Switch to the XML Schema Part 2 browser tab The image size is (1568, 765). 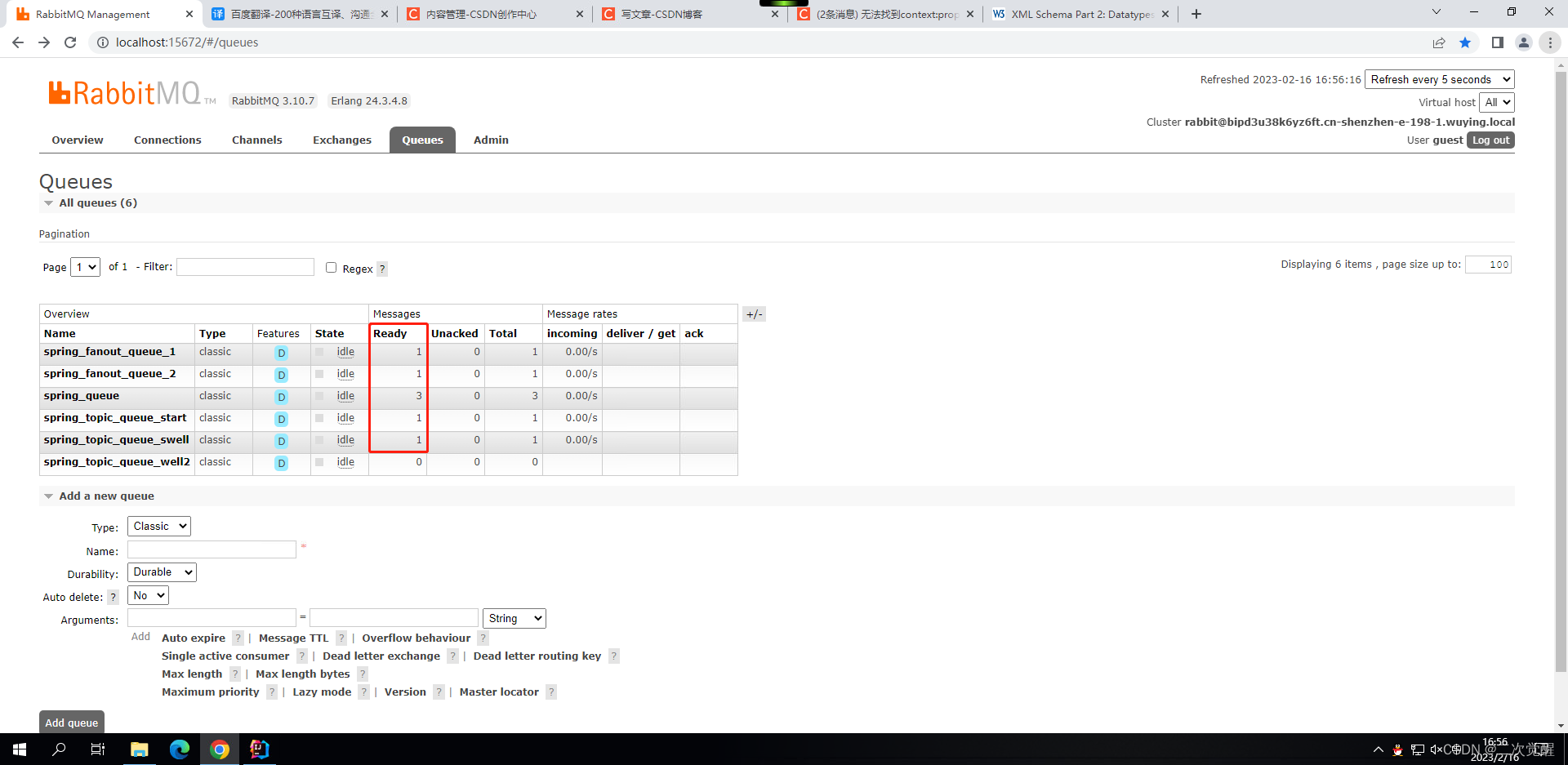pos(1080,14)
